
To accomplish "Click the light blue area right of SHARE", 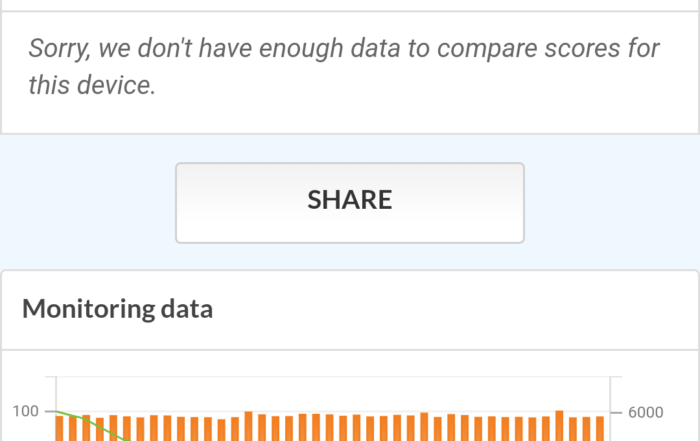I will 610,202.
